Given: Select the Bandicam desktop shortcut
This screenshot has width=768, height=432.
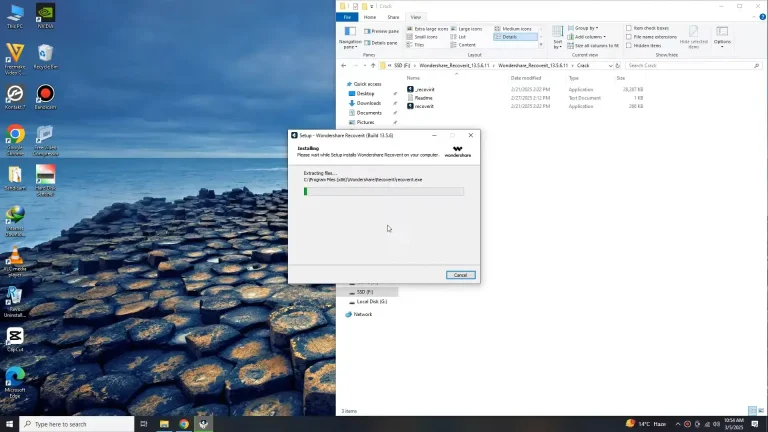Looking at the screenshot, I should pos(45,97).
